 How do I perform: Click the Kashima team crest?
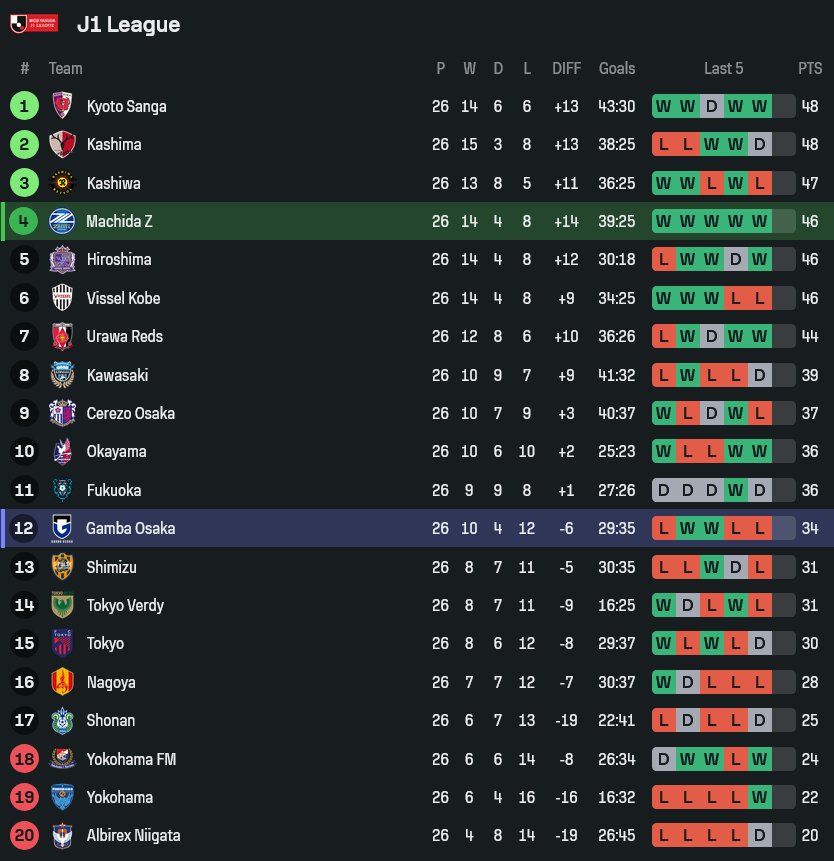coord(62,144)
